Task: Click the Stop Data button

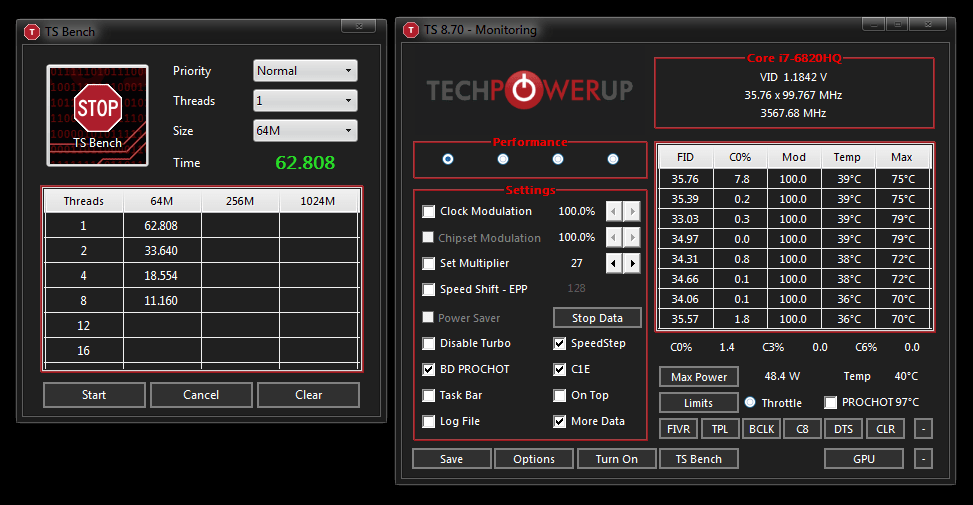Action: (597, 318)
